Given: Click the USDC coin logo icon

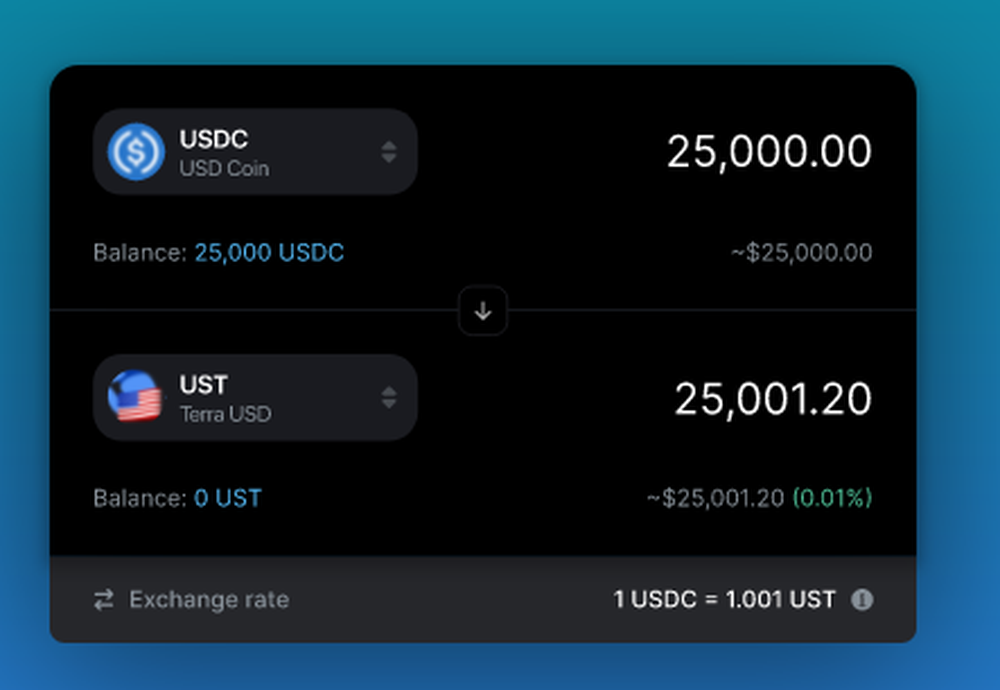Looking at the screenshot, I should pyautogui.click(x=136, y=152).
